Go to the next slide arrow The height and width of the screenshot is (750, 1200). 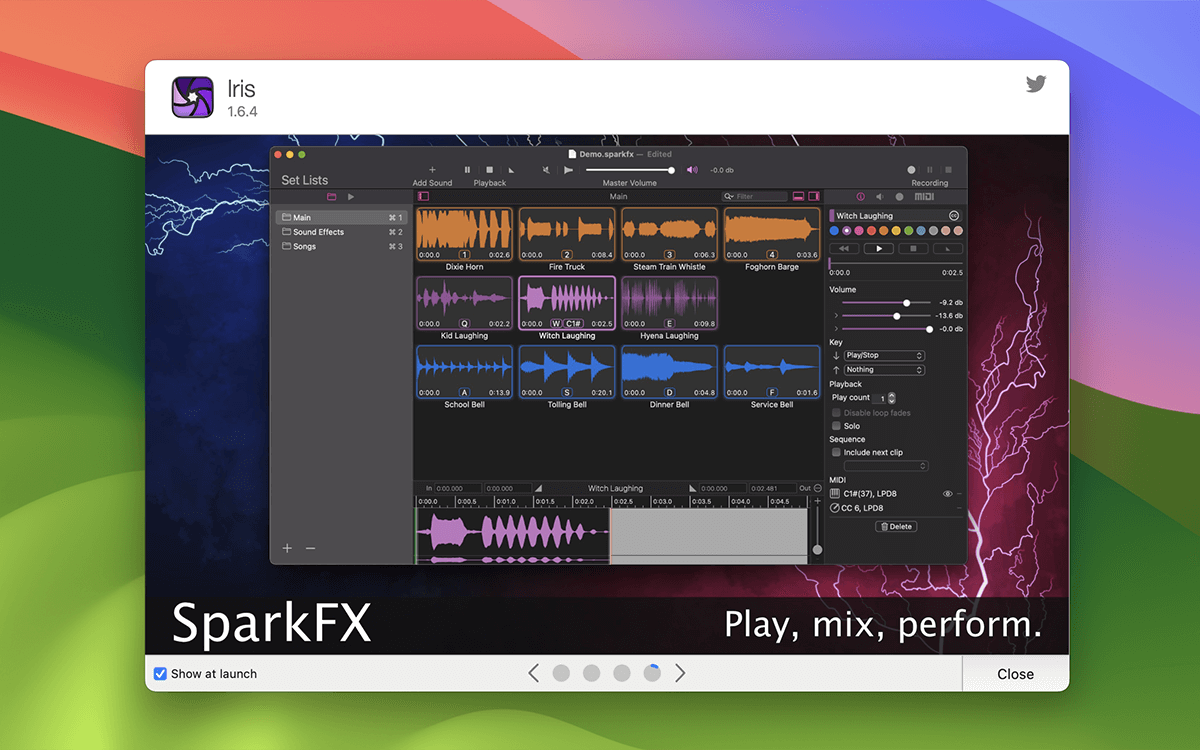(680, 673)
